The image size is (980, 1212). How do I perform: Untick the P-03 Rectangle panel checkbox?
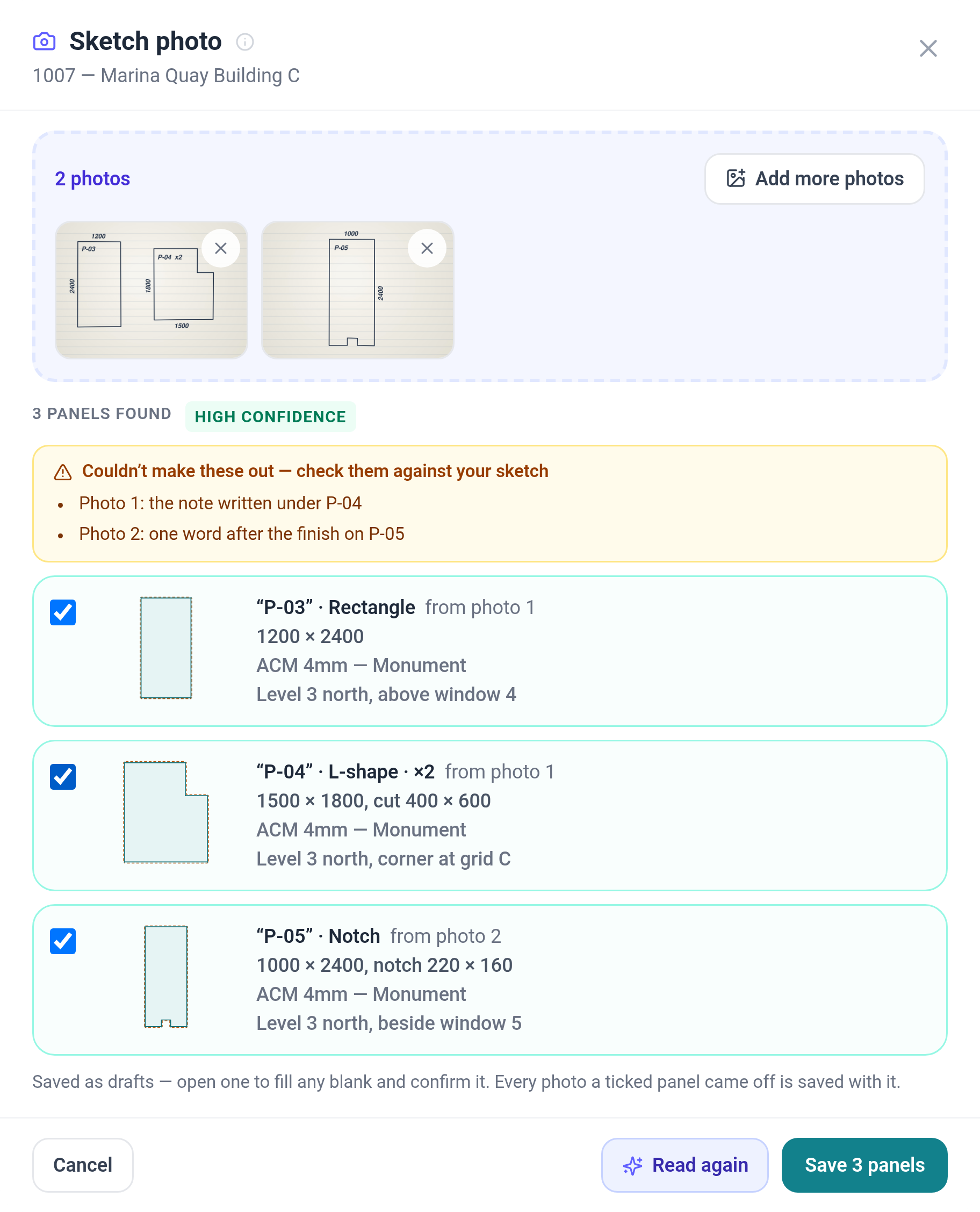pyautogui.click(x=63, y=612)
